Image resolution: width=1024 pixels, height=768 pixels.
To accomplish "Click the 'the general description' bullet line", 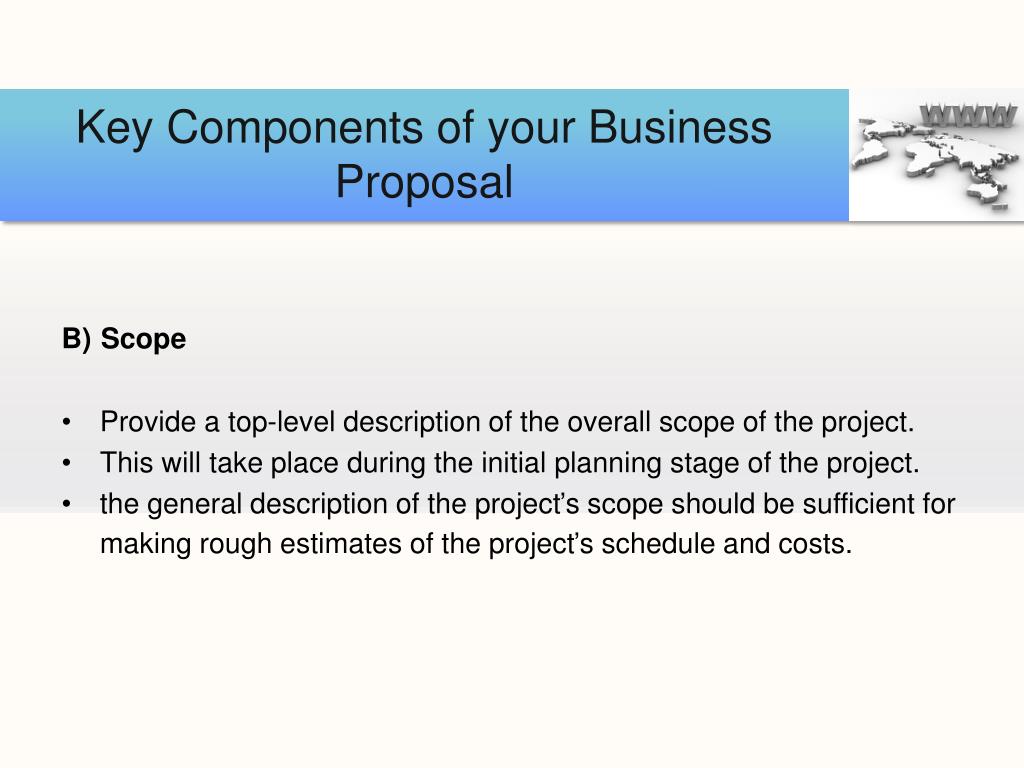I will [528, 505].
